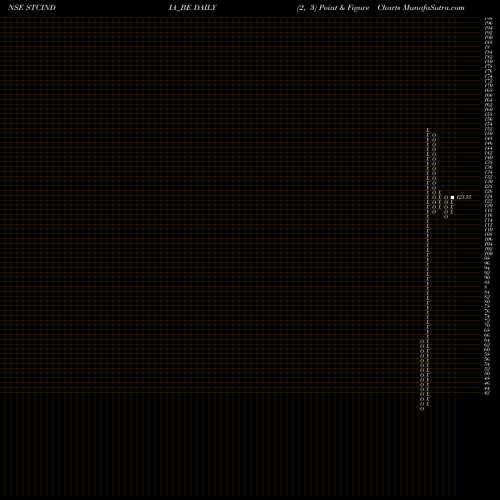Click the 'IA_BE DAILY' header text
This screenshot has height=500, width=500.
click(x=193, y=8)
